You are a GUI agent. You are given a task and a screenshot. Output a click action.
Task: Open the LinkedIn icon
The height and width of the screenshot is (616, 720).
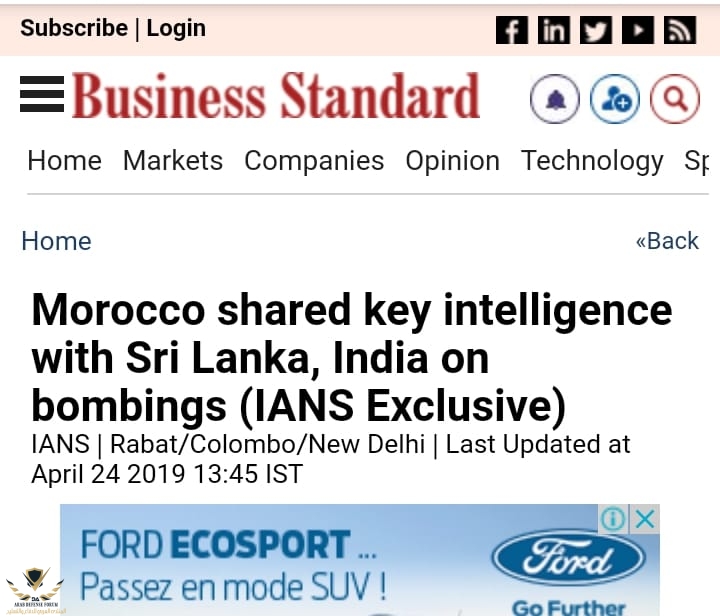point(554,30)
